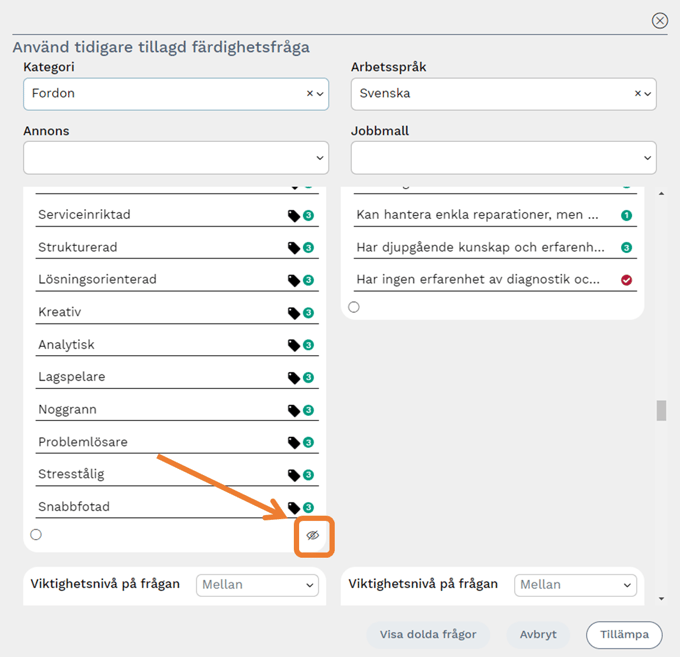This screenshot has width=680, height=657.
Task: Click the tag icon beside Kreativ
Action: [x=294, y=313]
